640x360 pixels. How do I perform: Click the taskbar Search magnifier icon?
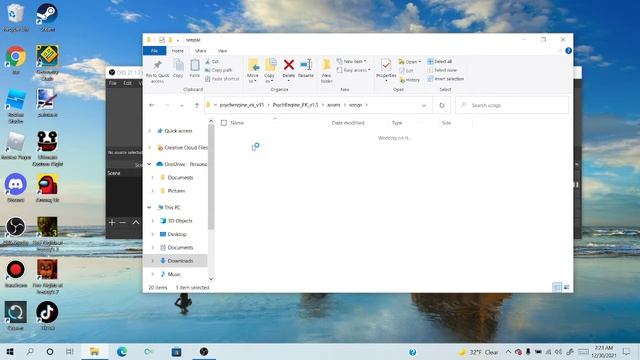pos(30,352)
